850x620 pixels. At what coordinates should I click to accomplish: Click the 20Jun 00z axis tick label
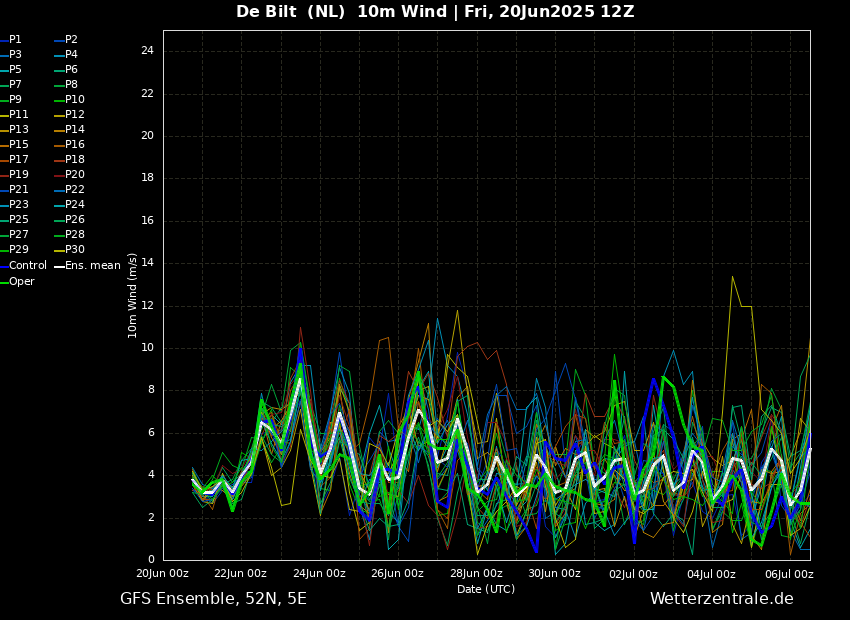163,574
